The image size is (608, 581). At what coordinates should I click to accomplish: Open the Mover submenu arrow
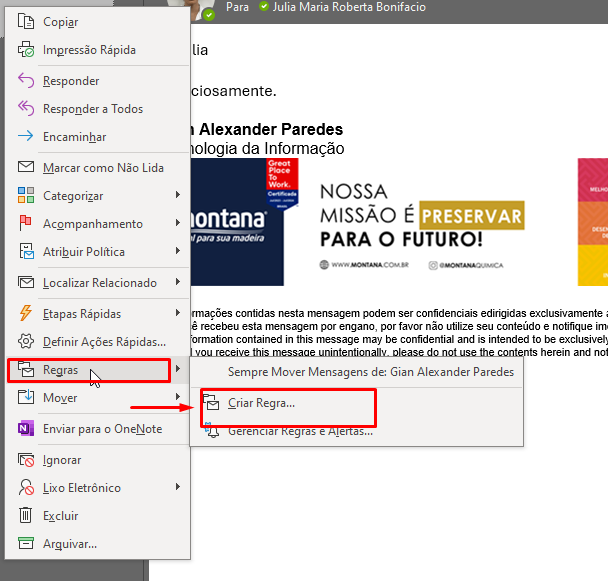tap(178, 398)
